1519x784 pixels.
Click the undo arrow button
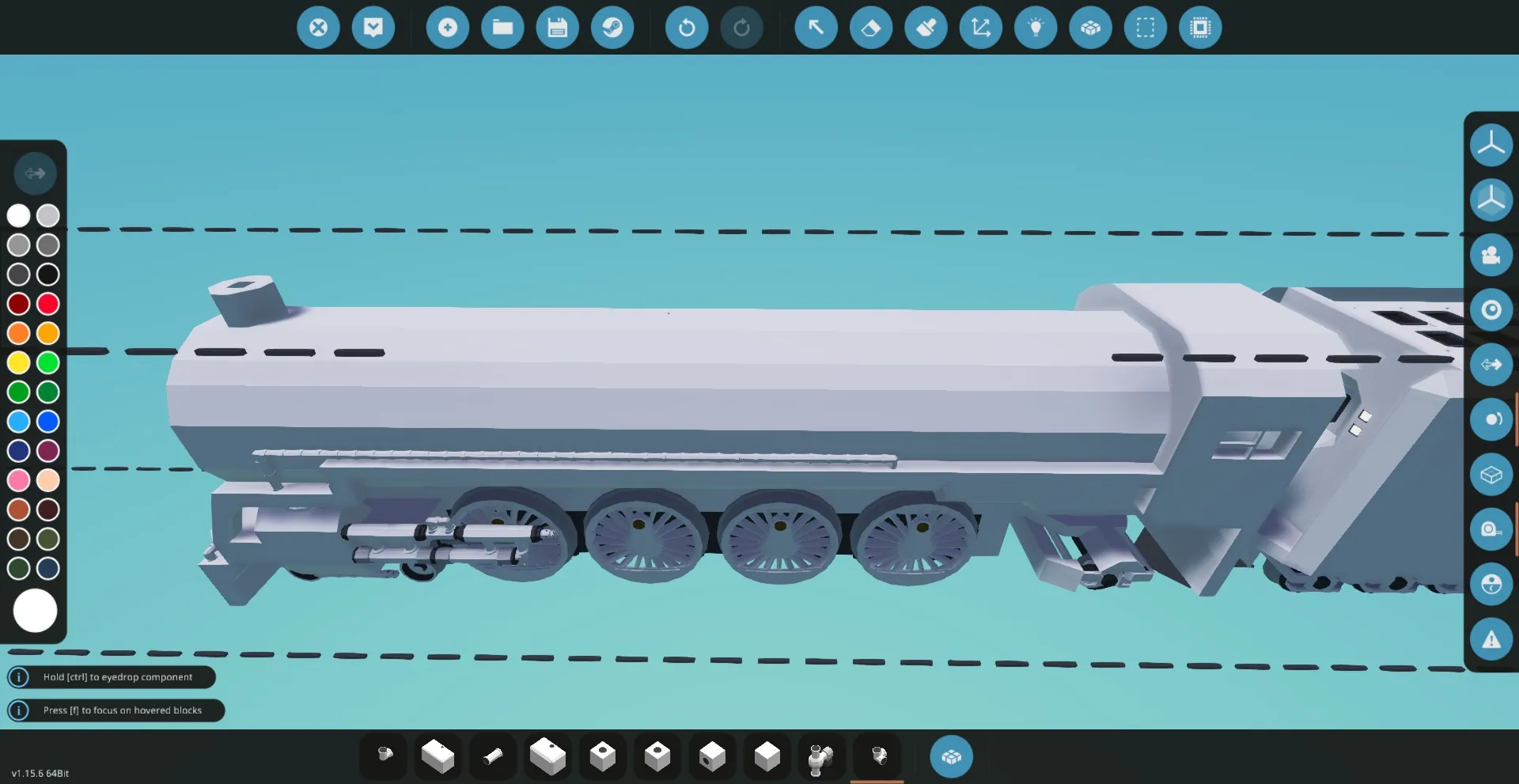pos(687,28)
